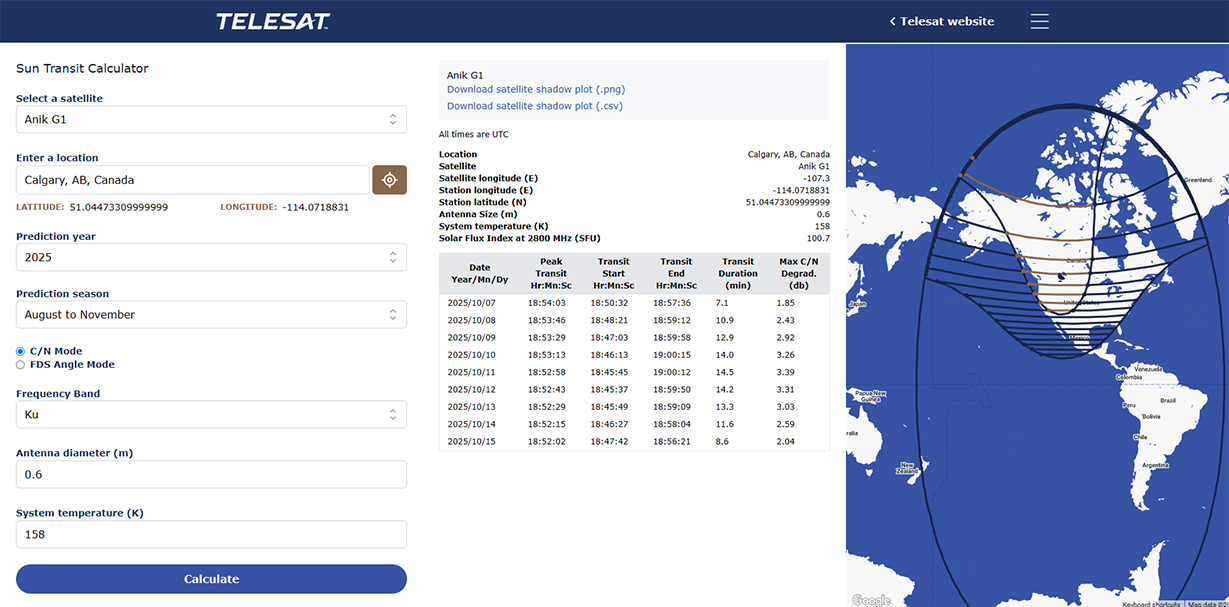Click the LONGITUDE value -114.0718831
Image resolution: width=1229 pixels, height=607 pixels.
(x=315, y=207)
